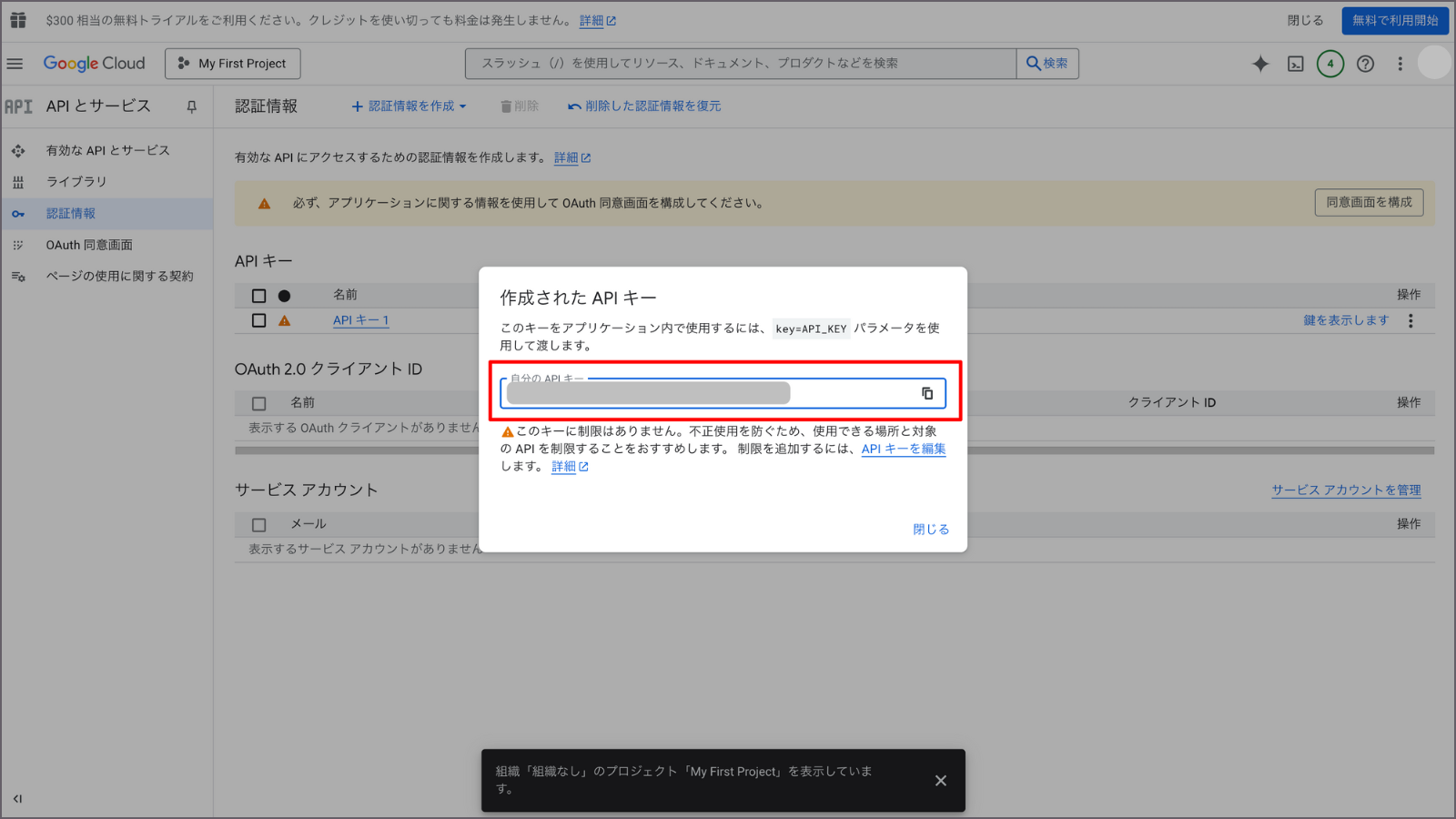The height and width of the screenshot is (819, 1456).
Task: Open 有効な API とサービス in sidebar
Action: click(x=107, y=150)
